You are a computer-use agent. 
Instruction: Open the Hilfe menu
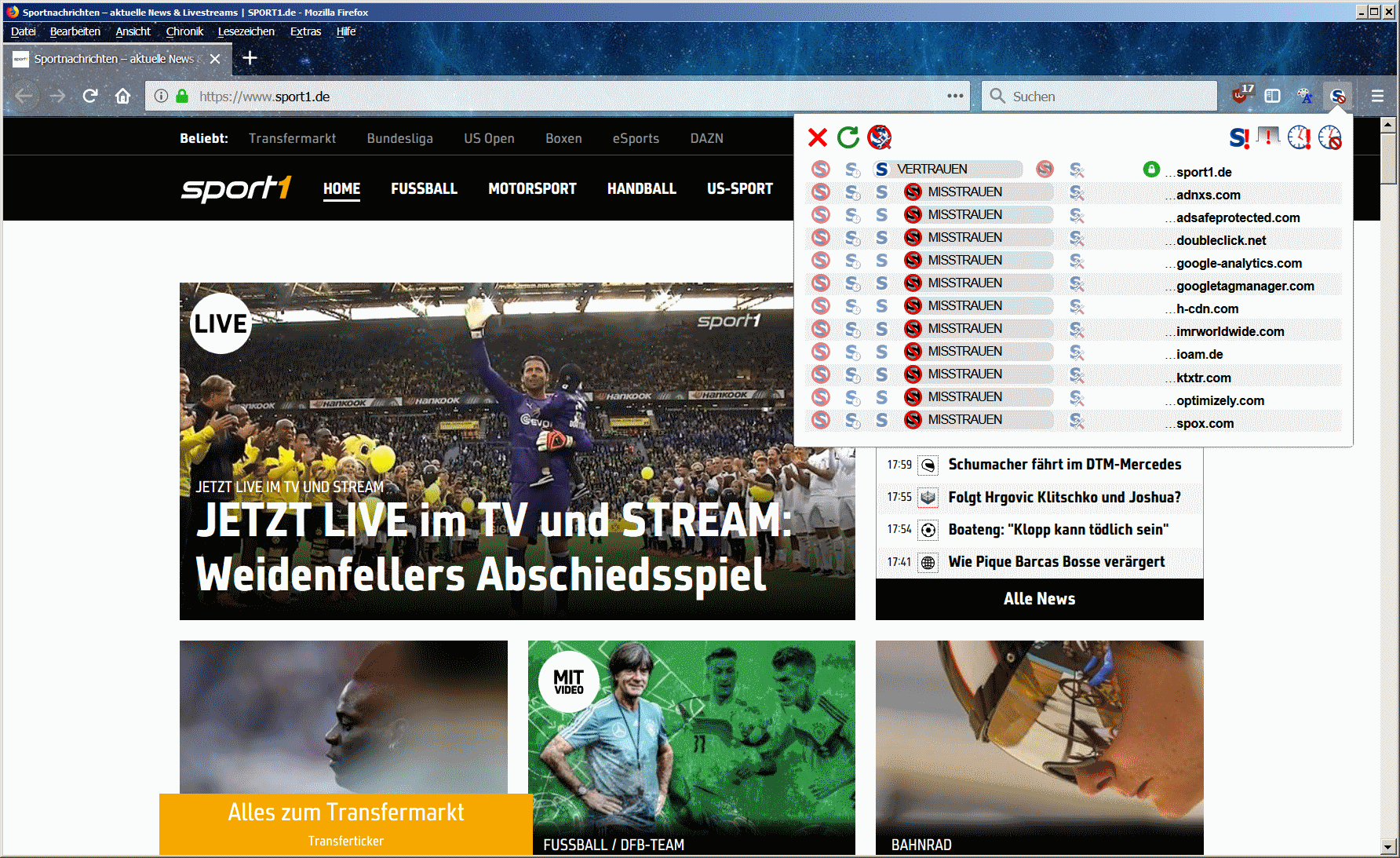[346, 31]
